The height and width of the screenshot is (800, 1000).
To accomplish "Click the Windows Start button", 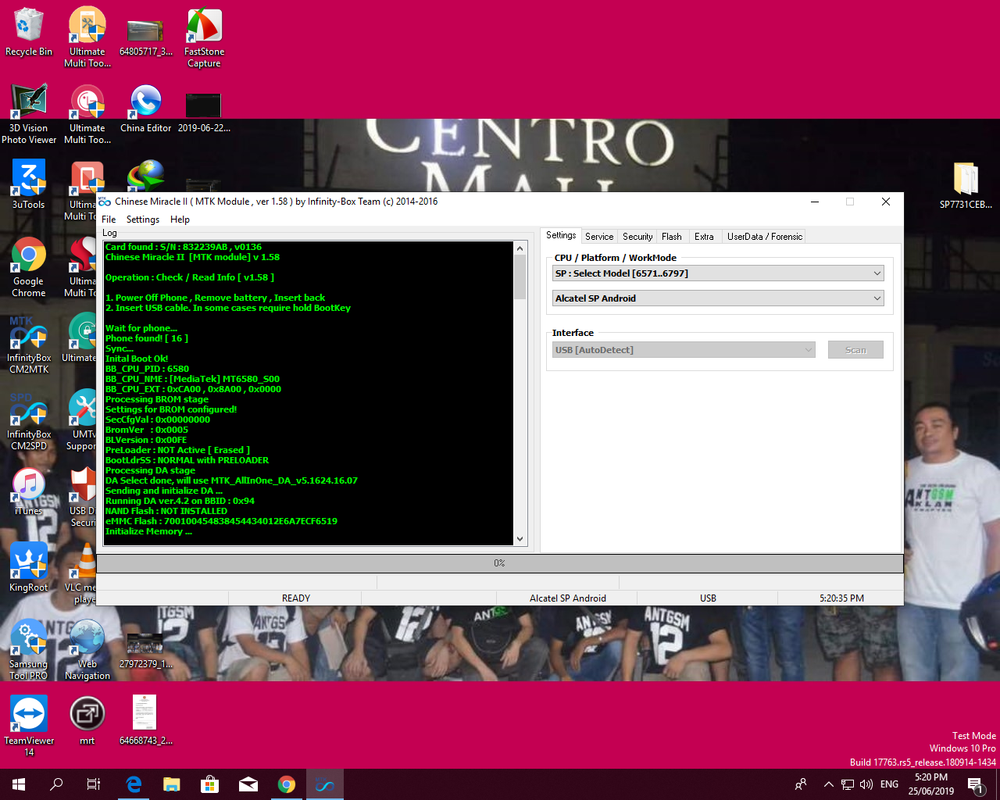I will click(18, 784).
